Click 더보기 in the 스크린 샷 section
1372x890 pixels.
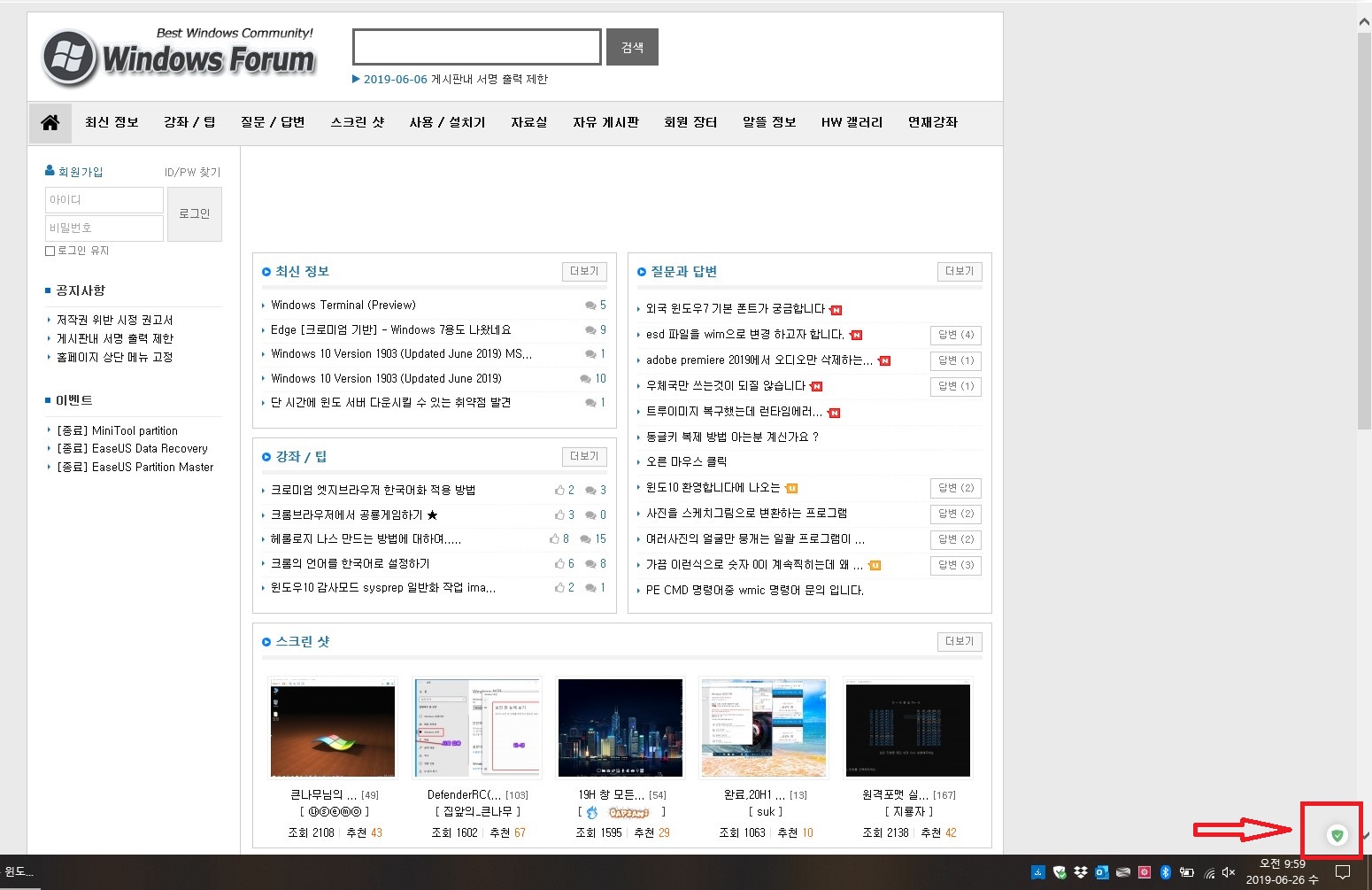[960, 641]
